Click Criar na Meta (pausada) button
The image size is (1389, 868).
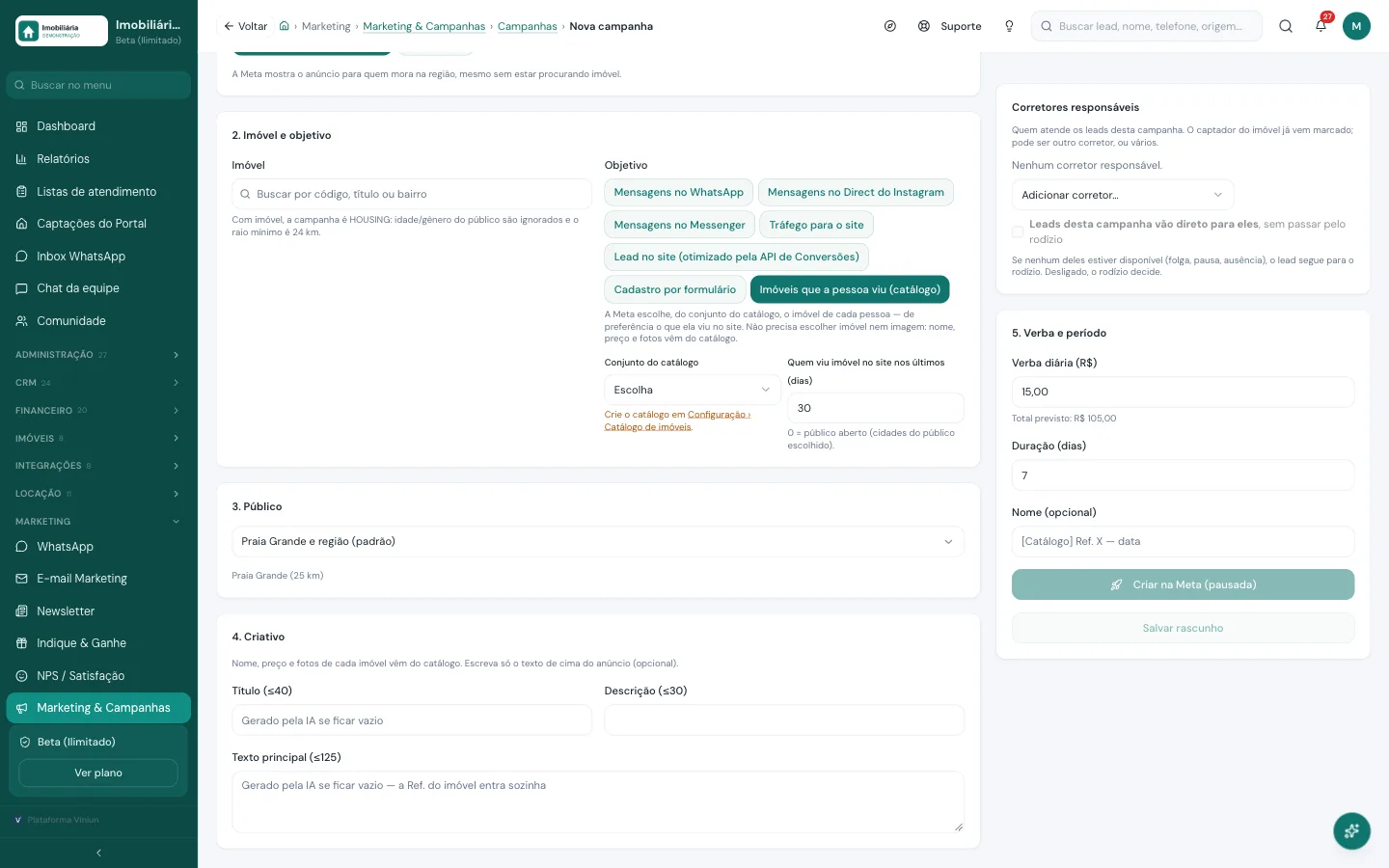(1183, 584)
